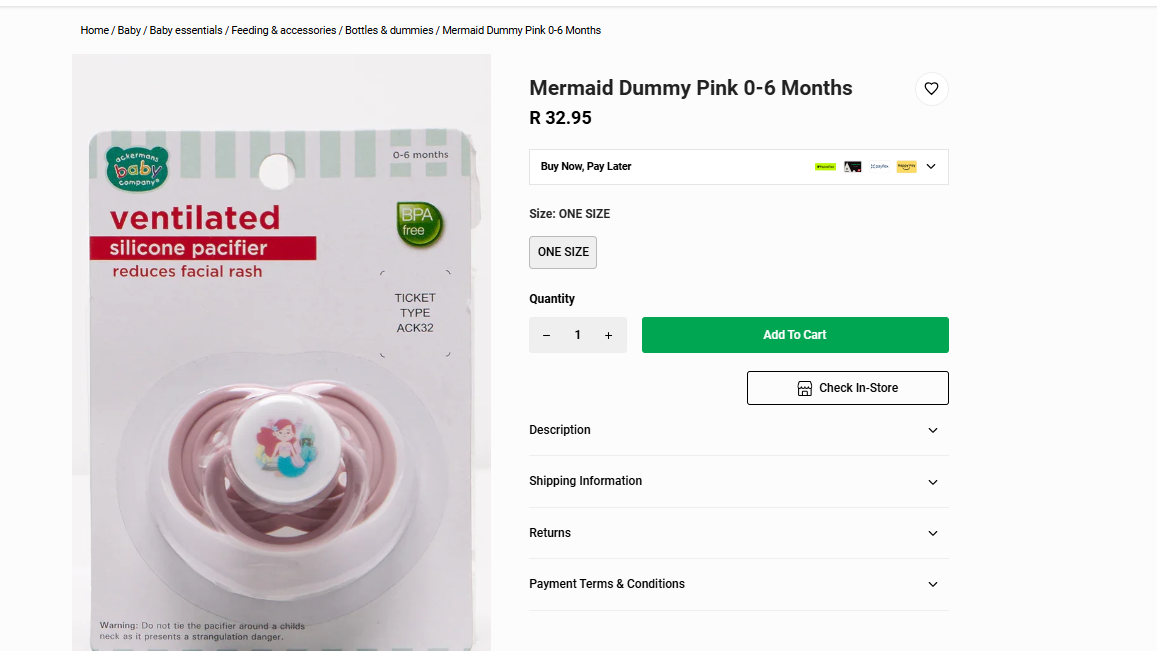Viewport: 1157px width, 651px height.
Task: Click the Check In-Store button
Action: pos(847,388)
